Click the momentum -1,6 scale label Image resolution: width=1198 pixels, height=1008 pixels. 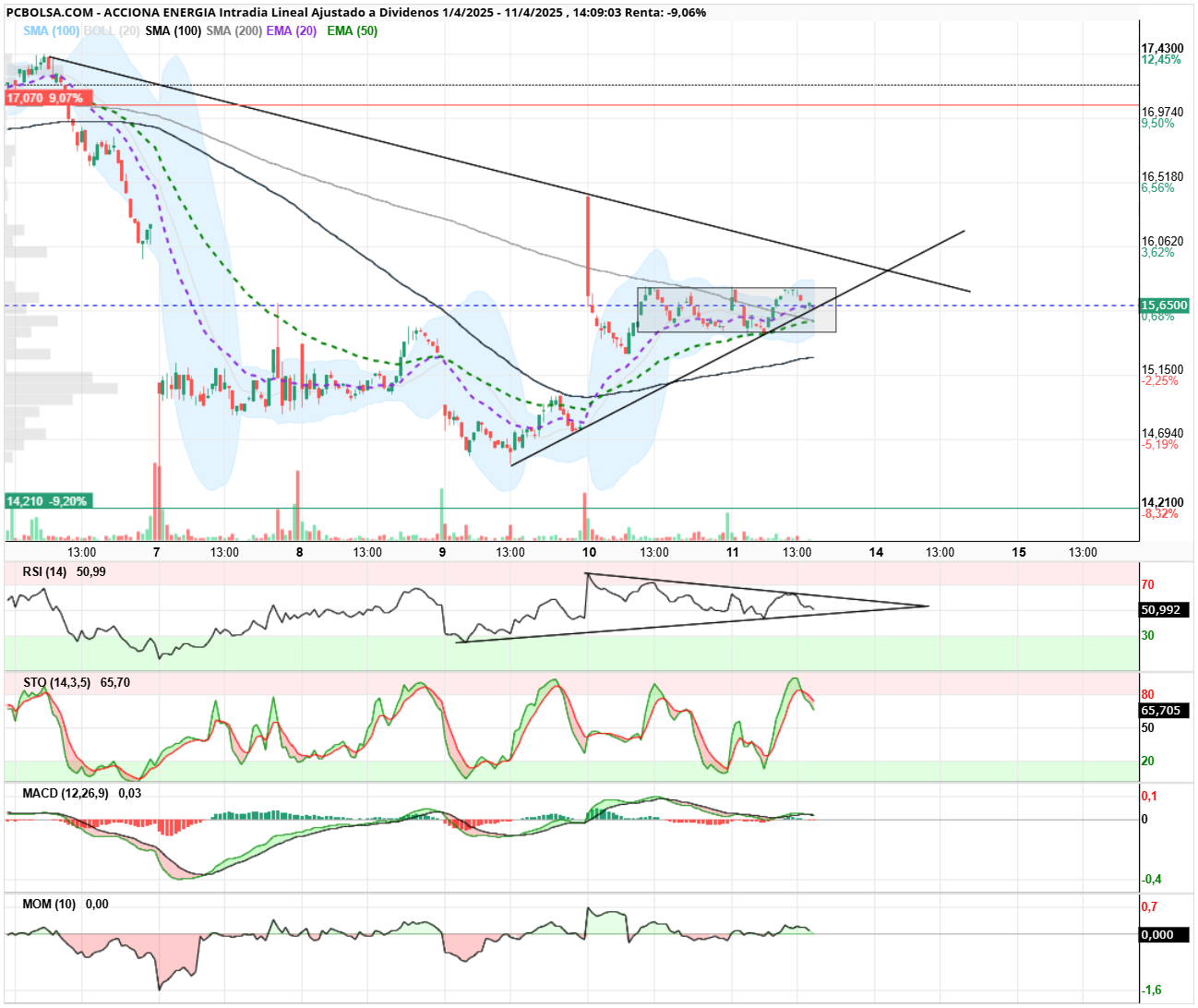(1152, 990)
